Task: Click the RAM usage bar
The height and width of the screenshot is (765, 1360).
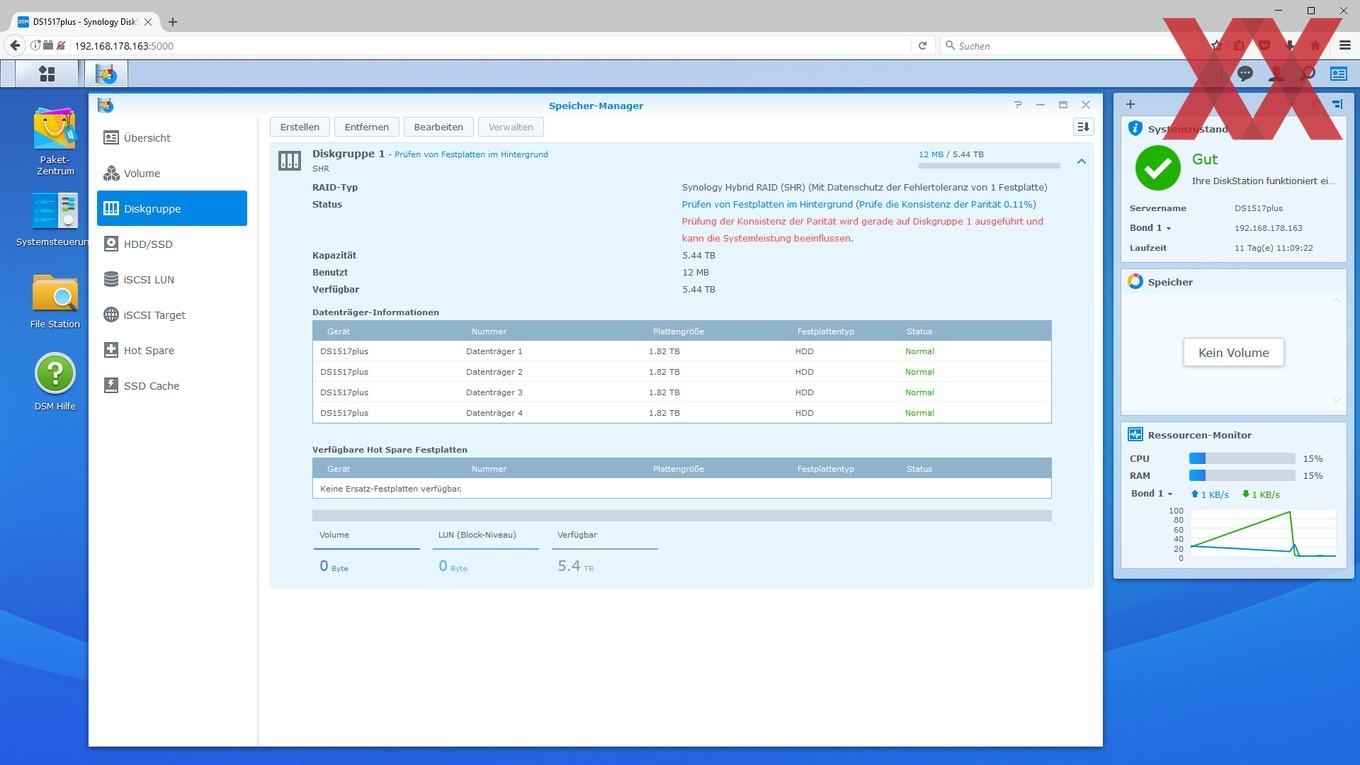Action: [x=1242, y=476]
